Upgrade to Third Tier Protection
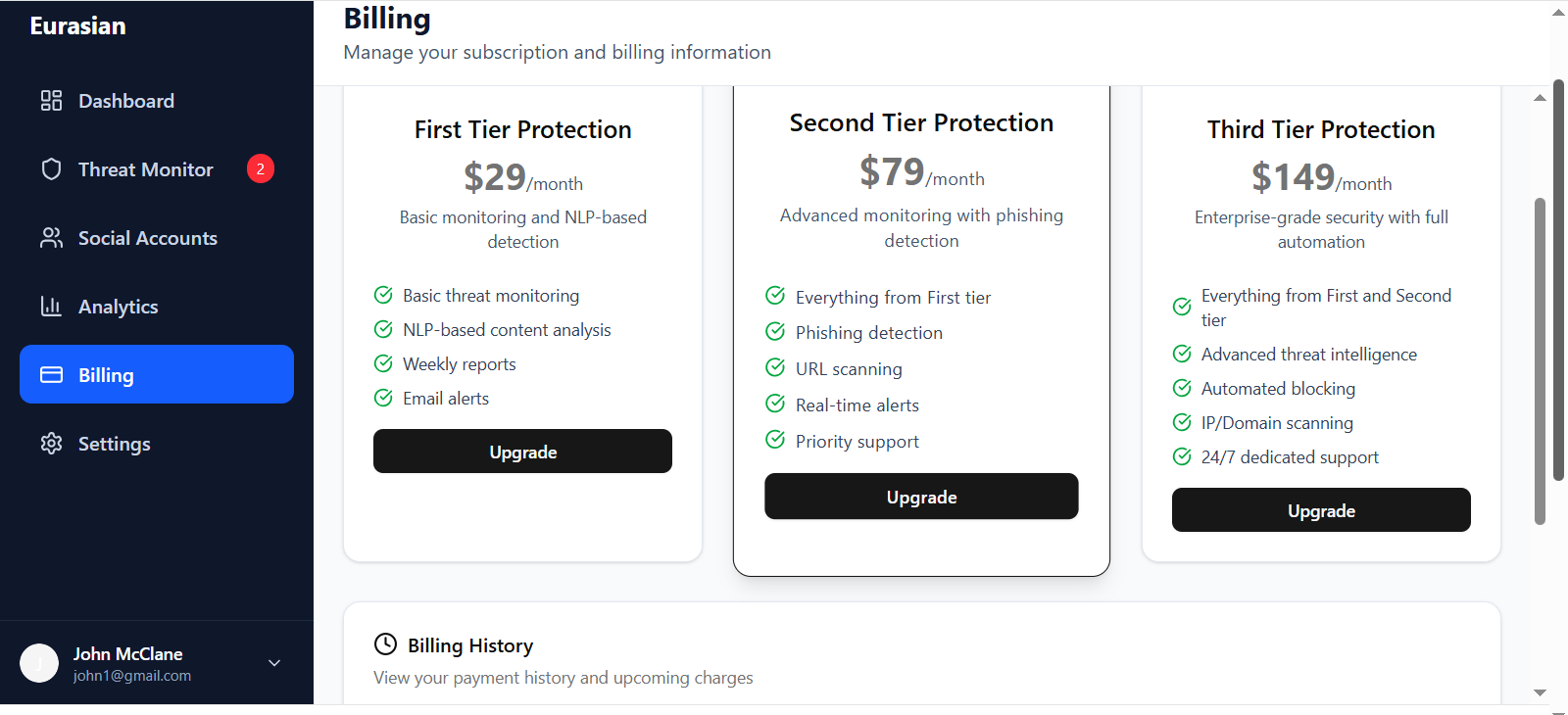Viewport: 1568px width, 715px height. [x=1321, y=510]
